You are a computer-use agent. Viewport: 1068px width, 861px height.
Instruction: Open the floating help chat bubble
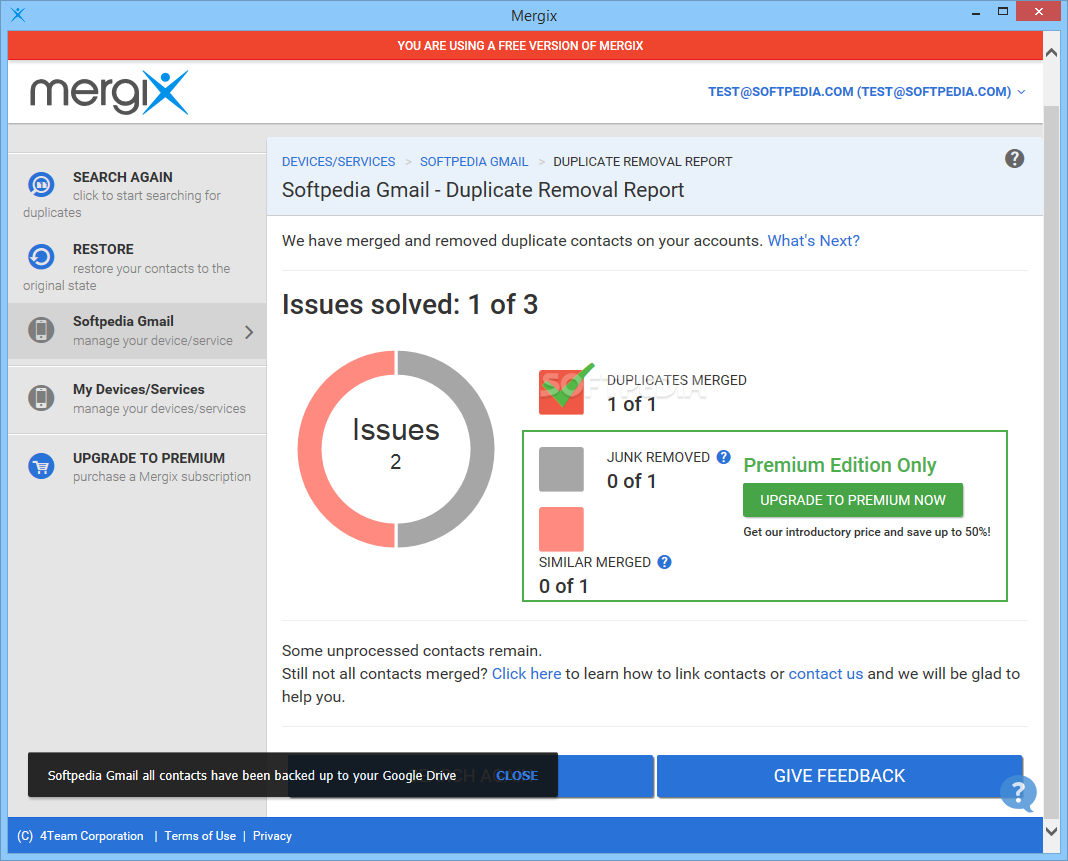tap(1018, 793)
